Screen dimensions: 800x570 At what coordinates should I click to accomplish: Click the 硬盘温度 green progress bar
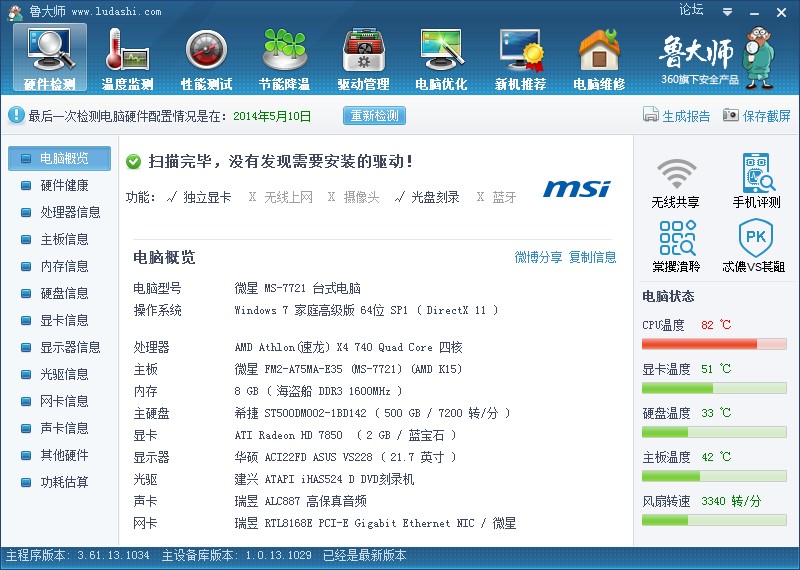pos(714,432)
